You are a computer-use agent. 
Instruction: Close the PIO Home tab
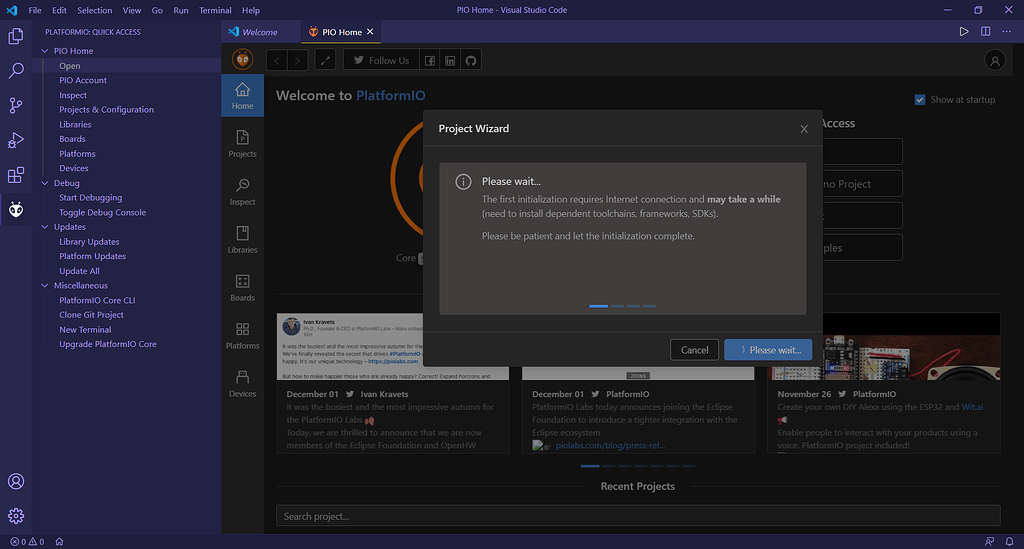[370, 31]
